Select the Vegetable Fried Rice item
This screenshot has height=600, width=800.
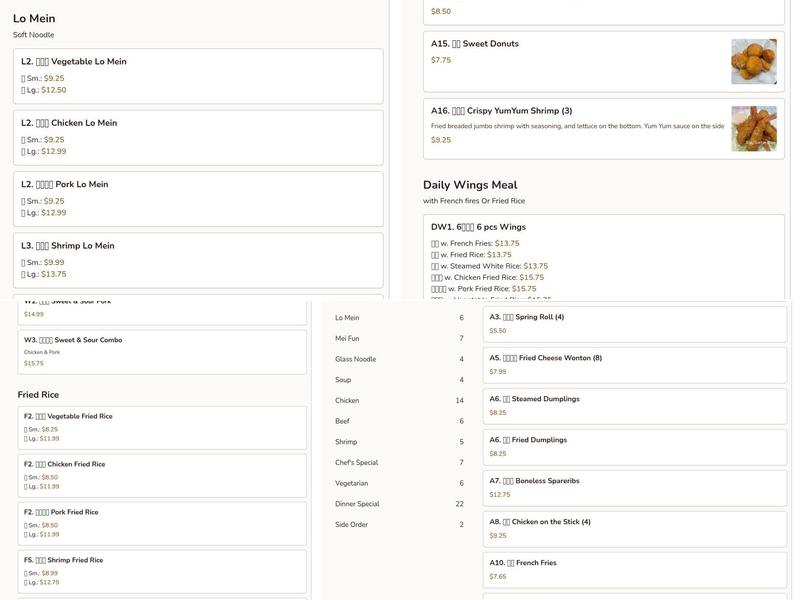click(x=162, y=427)
